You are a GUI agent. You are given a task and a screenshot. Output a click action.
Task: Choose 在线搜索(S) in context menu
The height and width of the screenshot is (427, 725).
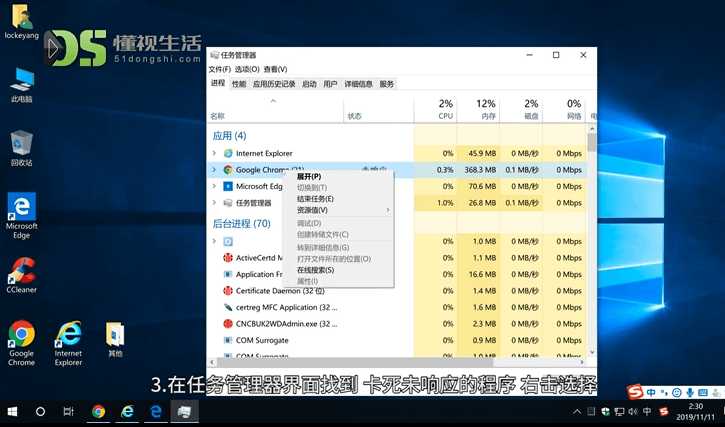click(338, 270)
